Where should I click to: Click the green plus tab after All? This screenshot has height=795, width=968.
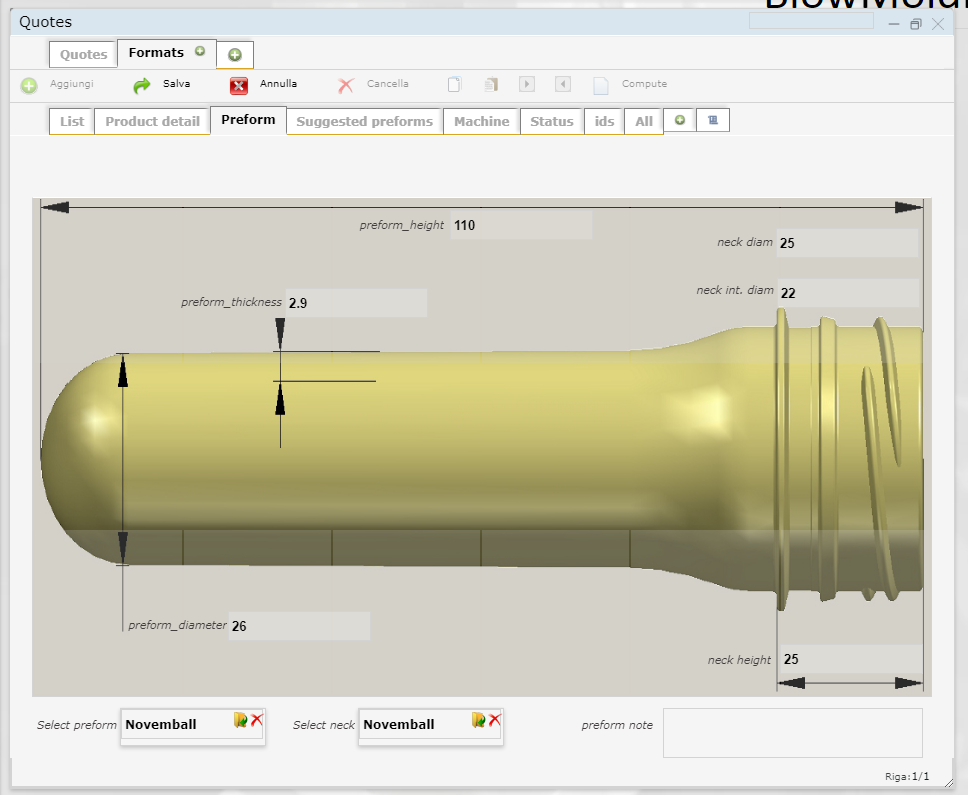[x=680, y=121]
